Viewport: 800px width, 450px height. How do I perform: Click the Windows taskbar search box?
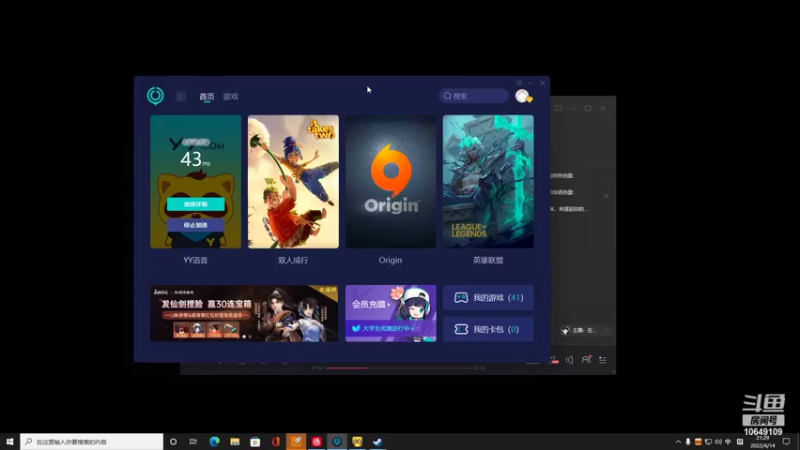(92, 441)
